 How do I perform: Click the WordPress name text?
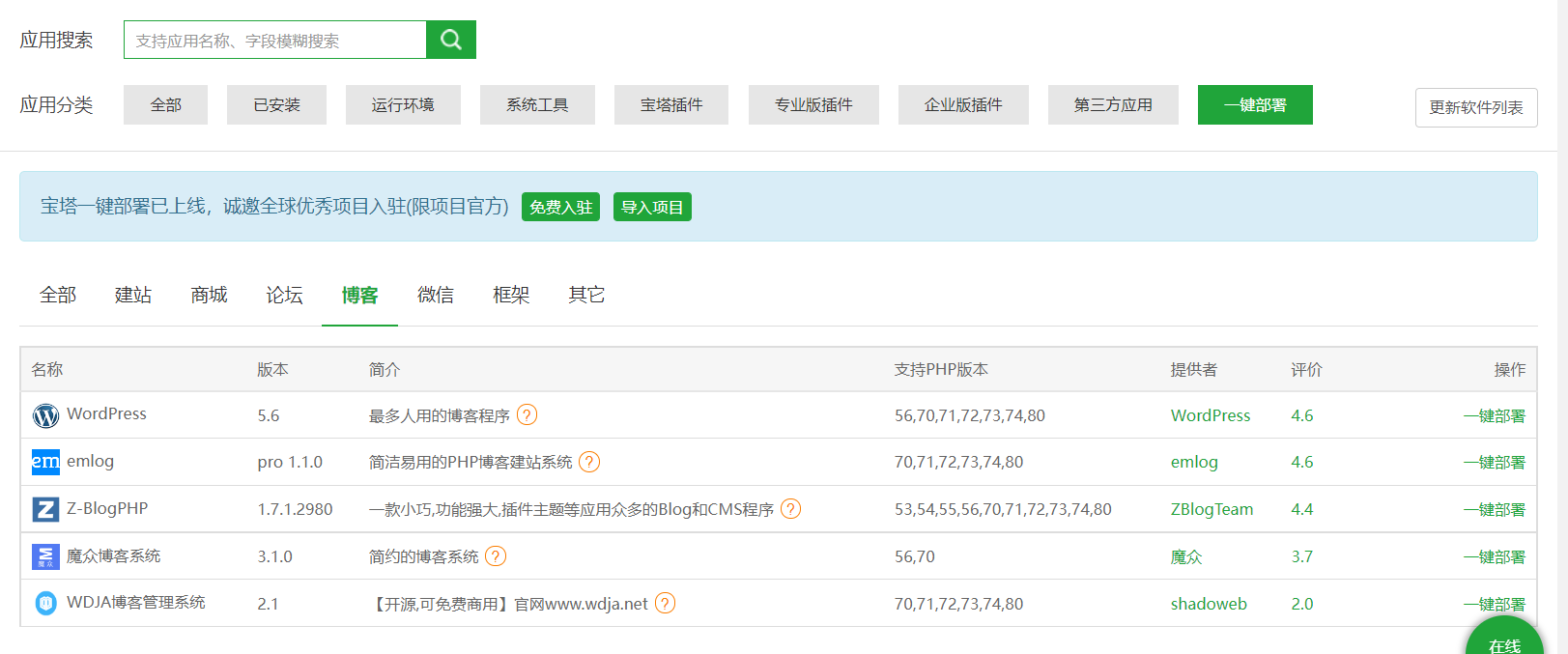106,413
